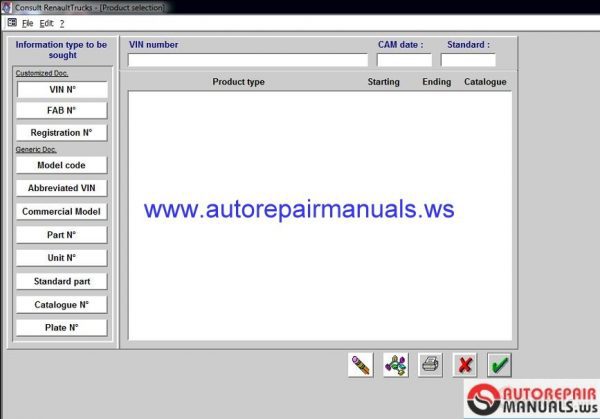Viewport: 600px width, 419px height.
Task: Focus the VIN number input field
Action: pos(248,60)
